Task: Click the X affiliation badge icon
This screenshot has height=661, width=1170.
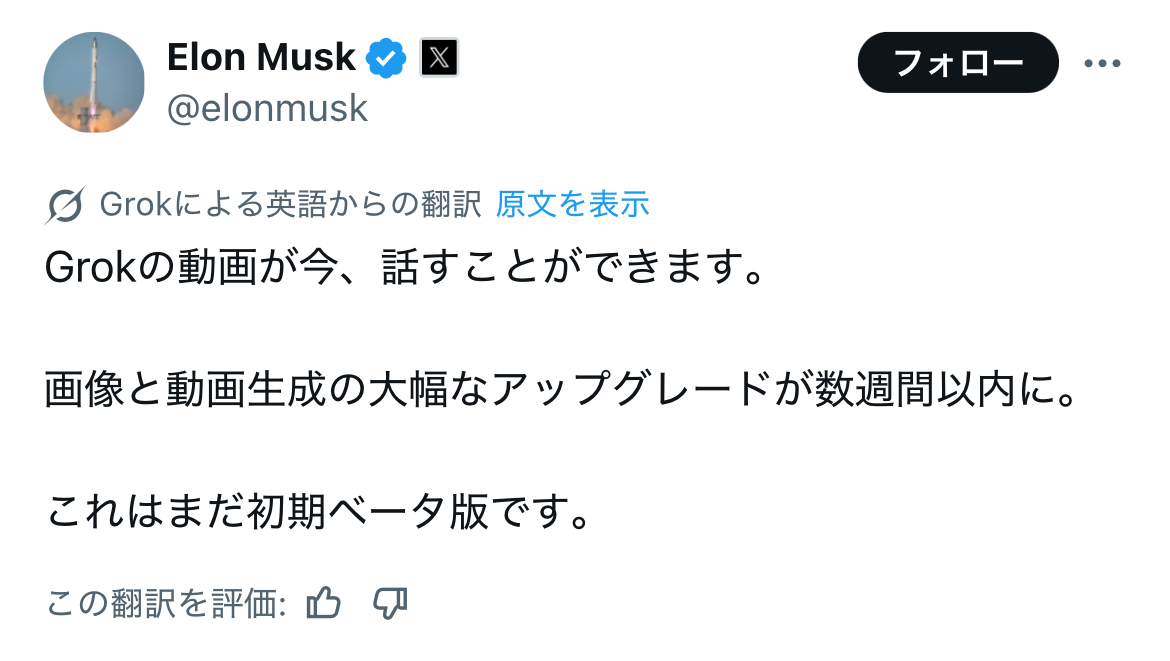Action: [438, 58]
